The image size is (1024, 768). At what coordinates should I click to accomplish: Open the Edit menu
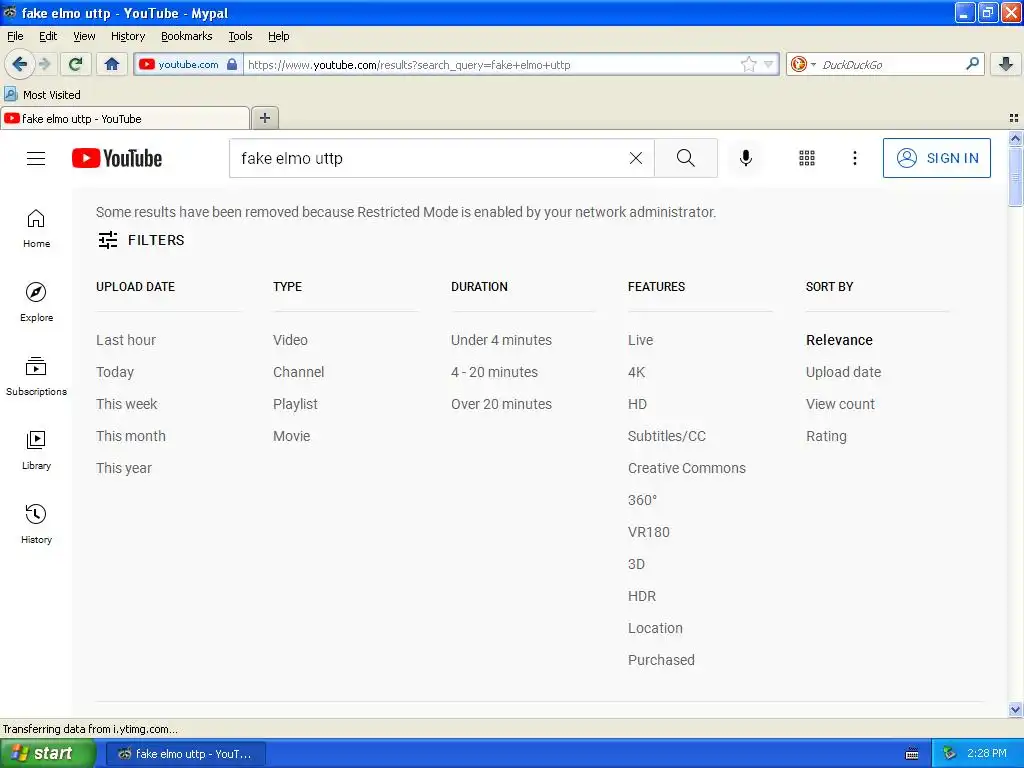point(48,36)
